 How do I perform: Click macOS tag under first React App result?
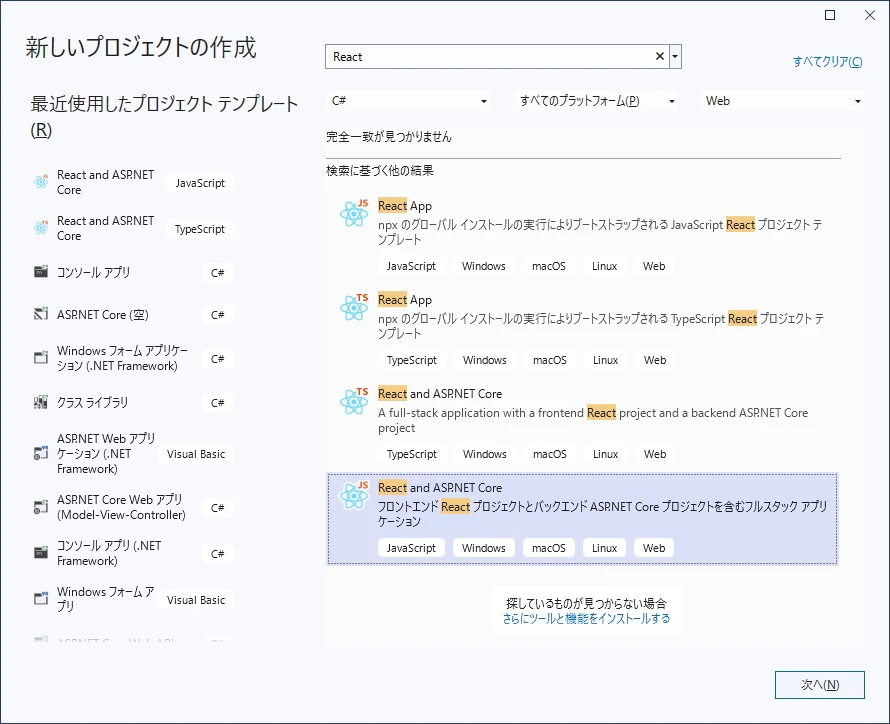pos(548,266)
